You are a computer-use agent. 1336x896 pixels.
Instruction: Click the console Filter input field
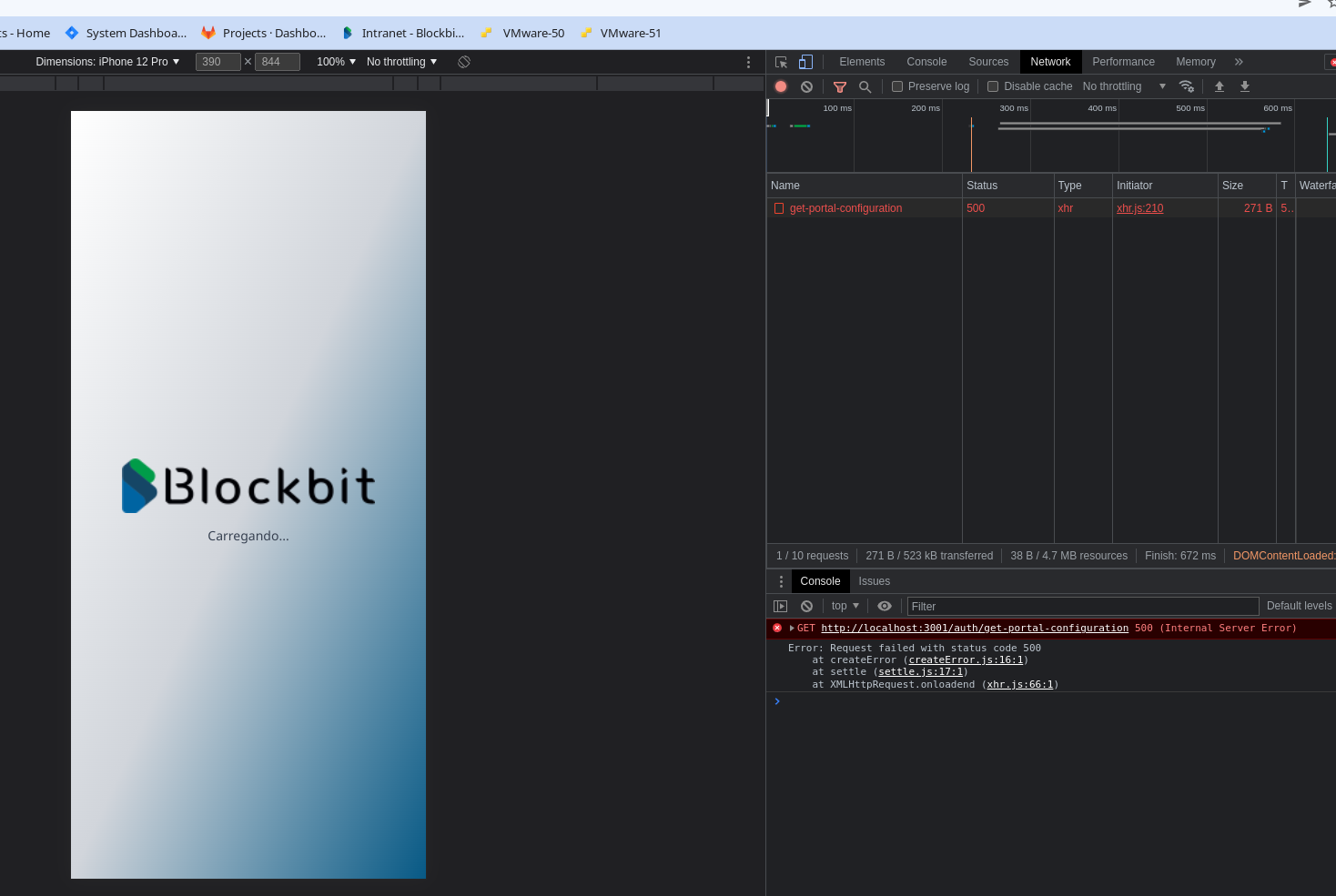pos(1082,607)
